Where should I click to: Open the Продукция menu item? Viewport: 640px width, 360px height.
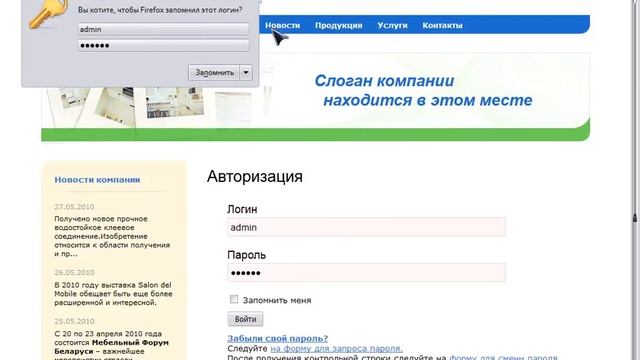tap(339, 25)
